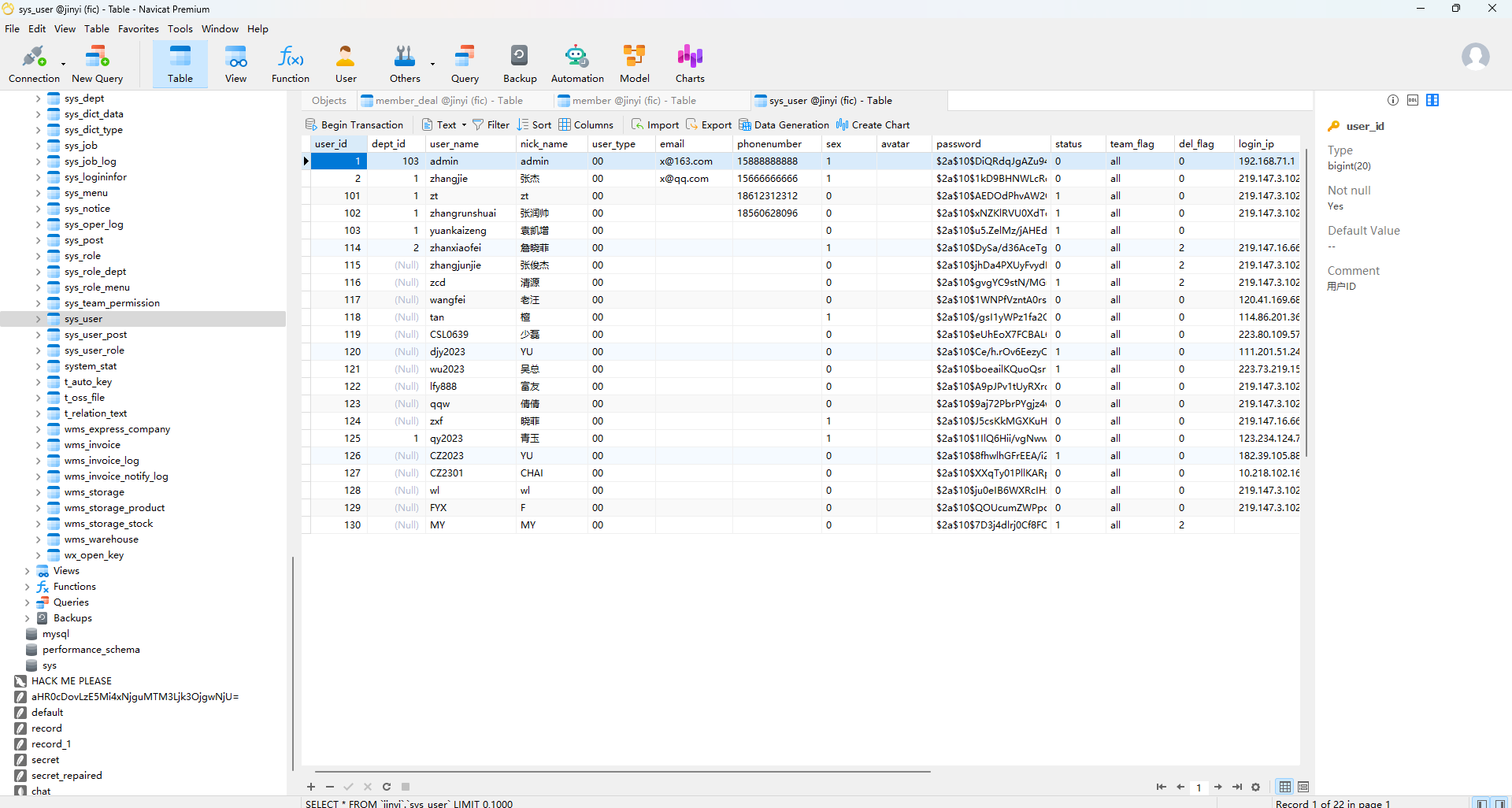1512x808 pixels.
Task: Select the wms_invoice table in tree
Action: (92, 445)
